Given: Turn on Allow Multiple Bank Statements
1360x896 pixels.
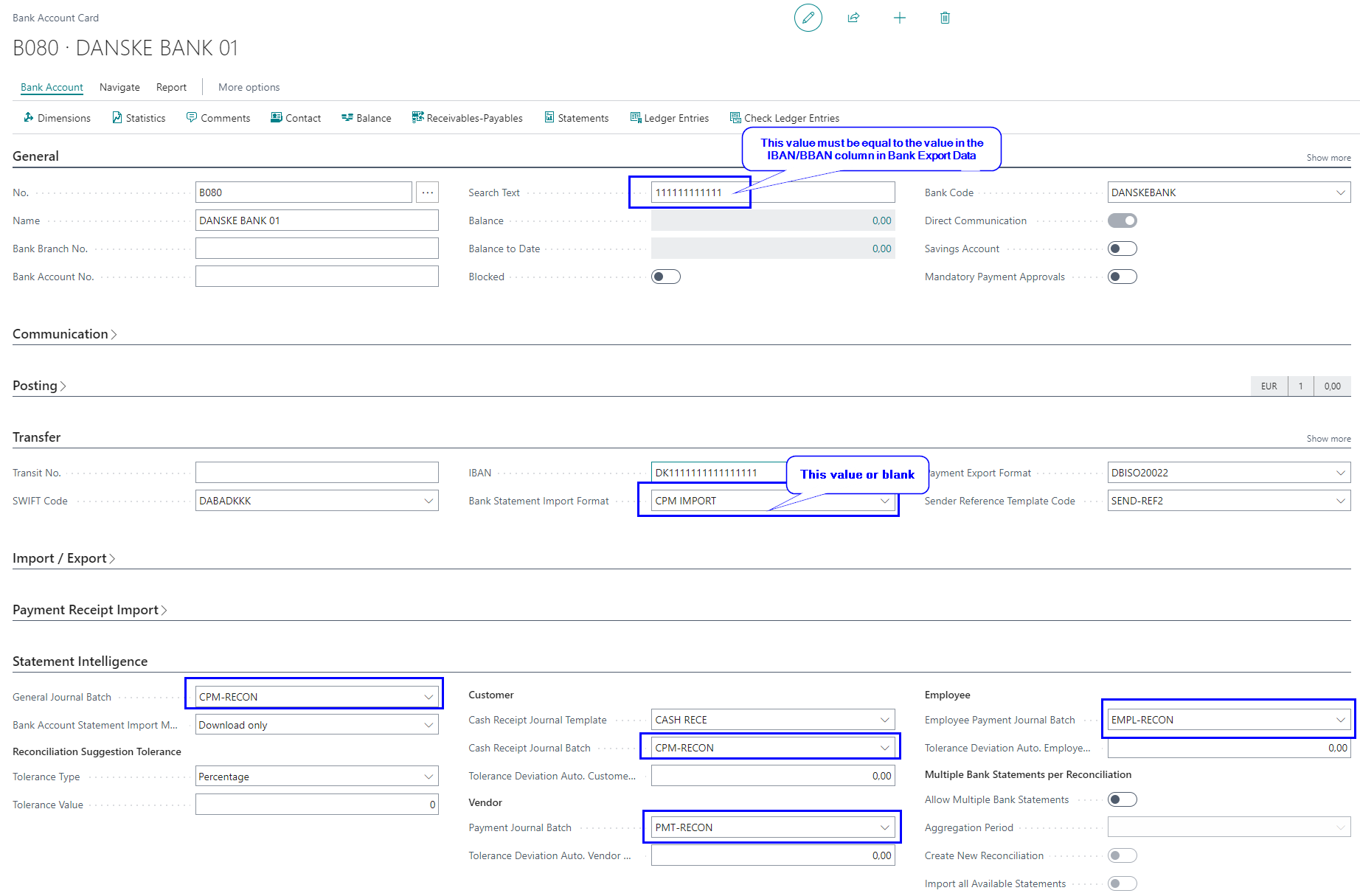Looking at the screenshot, I should point(1122,799).
